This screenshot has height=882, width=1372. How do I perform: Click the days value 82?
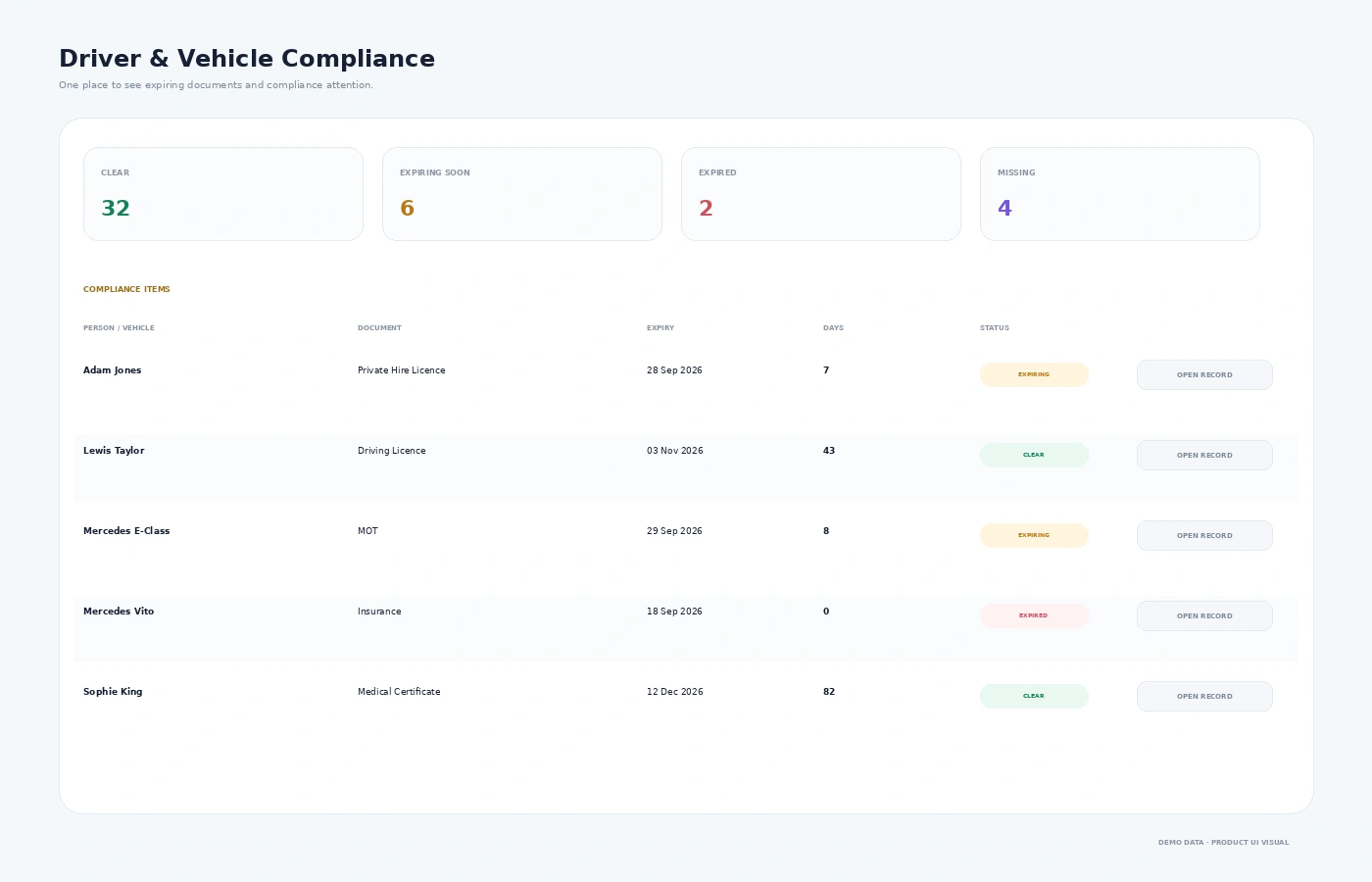coord(829,692)
